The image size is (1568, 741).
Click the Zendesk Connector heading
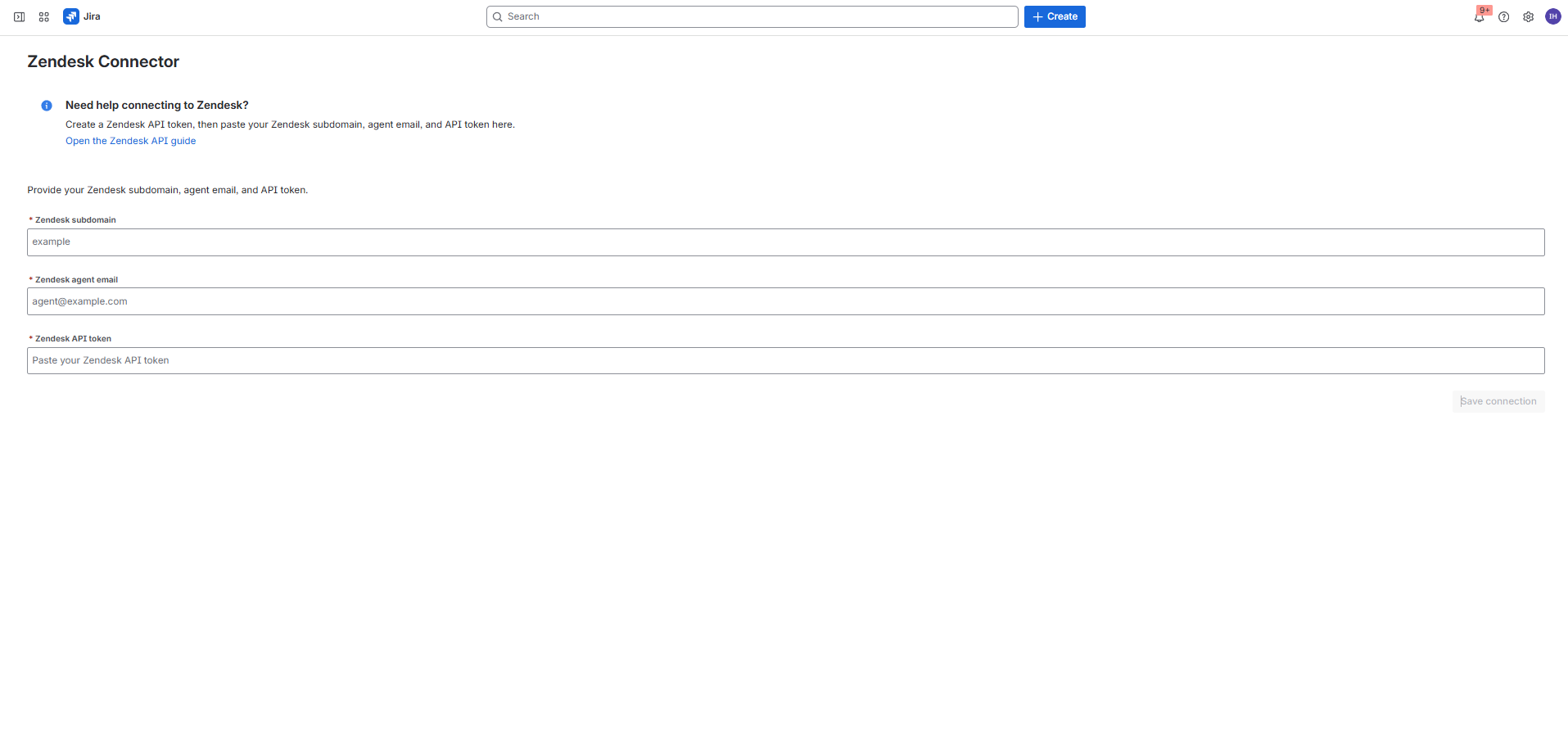coord(103,61)
